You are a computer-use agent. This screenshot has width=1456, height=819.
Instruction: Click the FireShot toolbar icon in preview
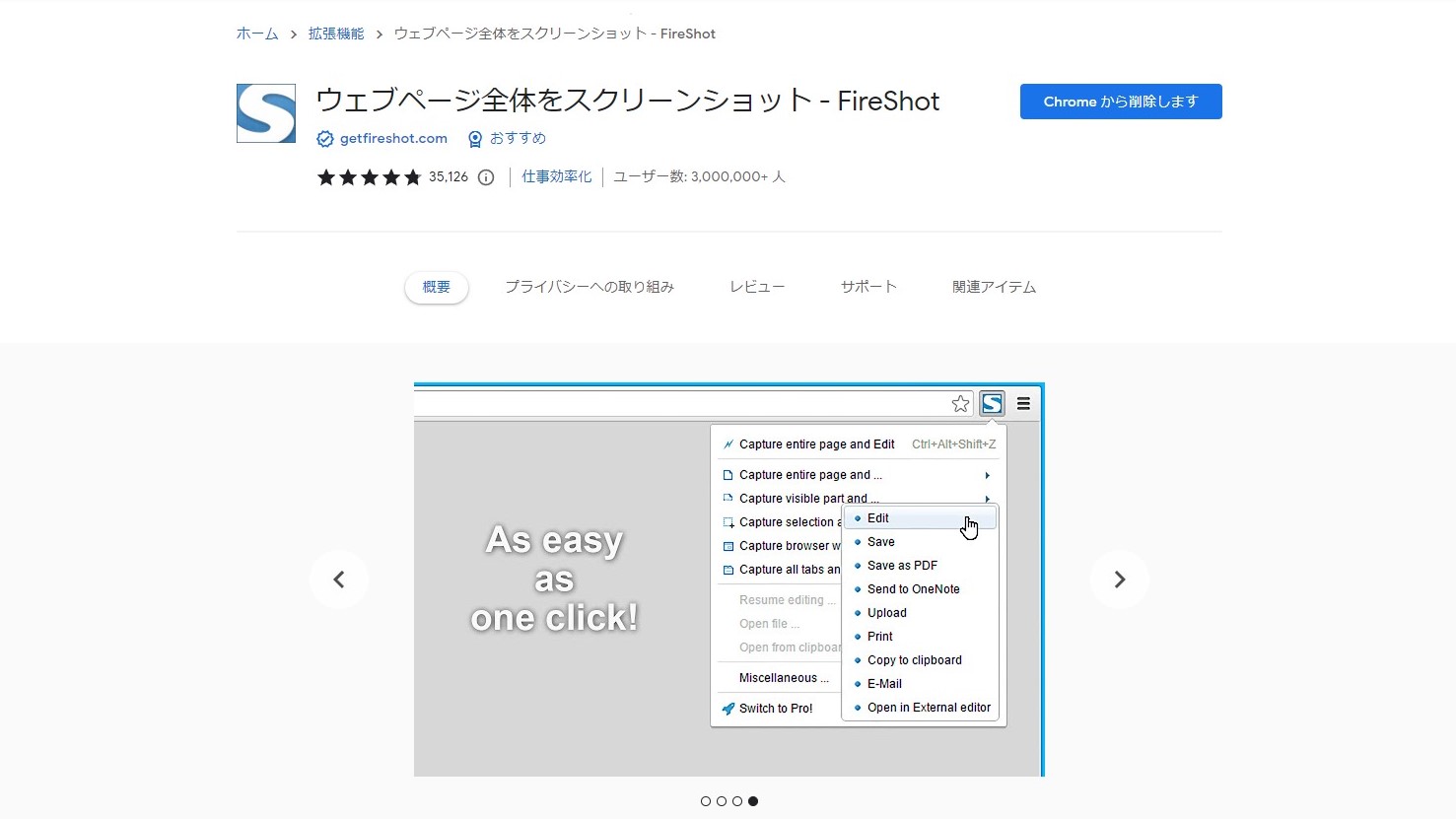(x=992, y=403)
